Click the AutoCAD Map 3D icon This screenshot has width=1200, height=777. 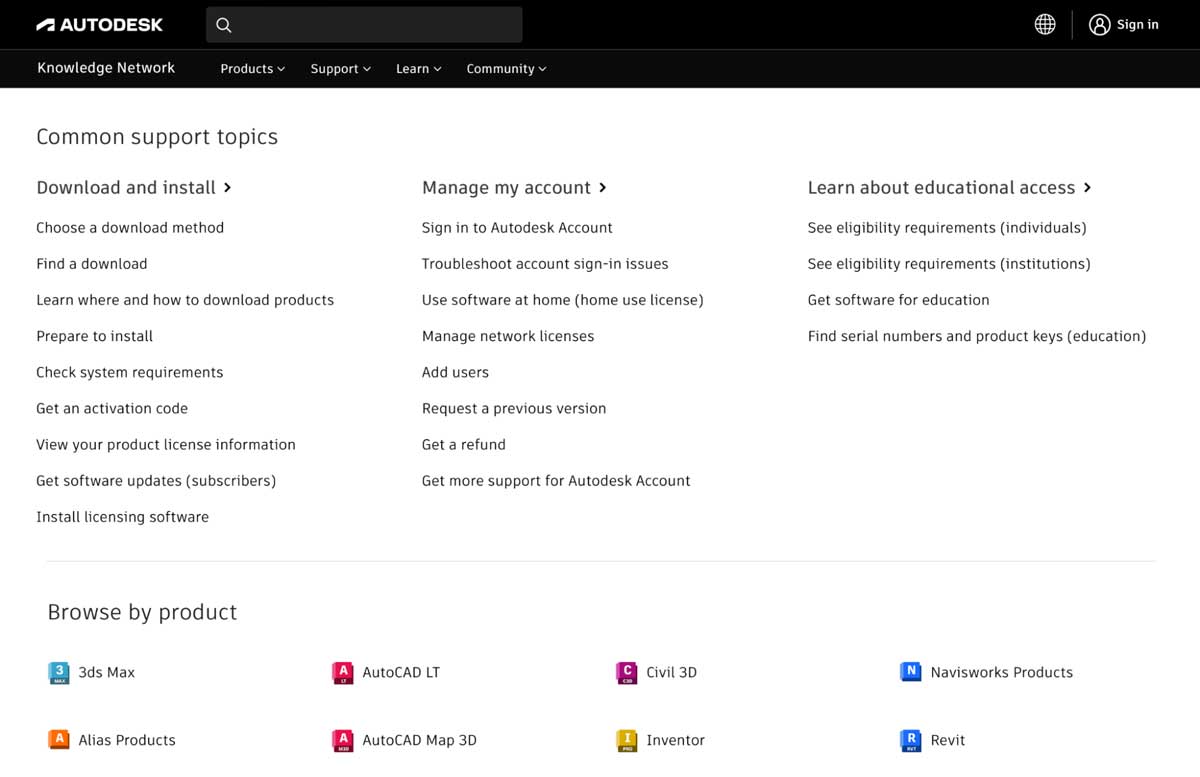click(341, 740)
